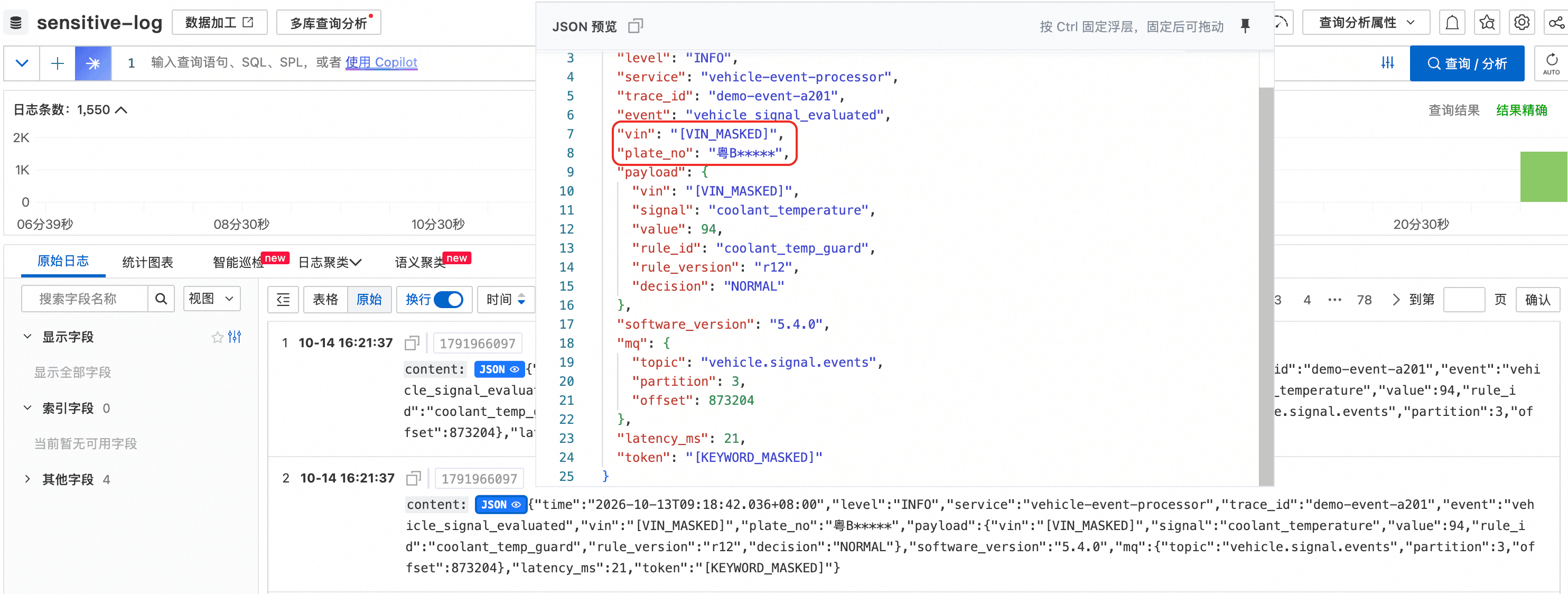Screen dimensions: 1568x594
Task: Click the star favorite icon in header
Action: pos(1487,23)
